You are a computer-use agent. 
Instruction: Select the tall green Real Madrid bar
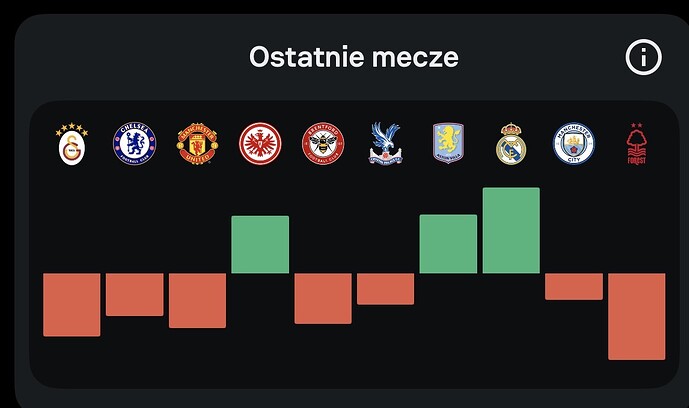click(511, 230)
